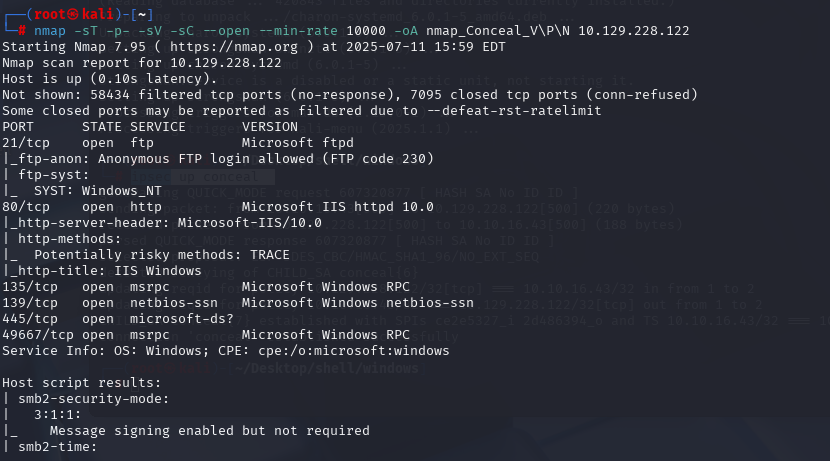Click the 21/tcp port entry
This screenshot has width=830, height=461.
[x=26, y=143]
